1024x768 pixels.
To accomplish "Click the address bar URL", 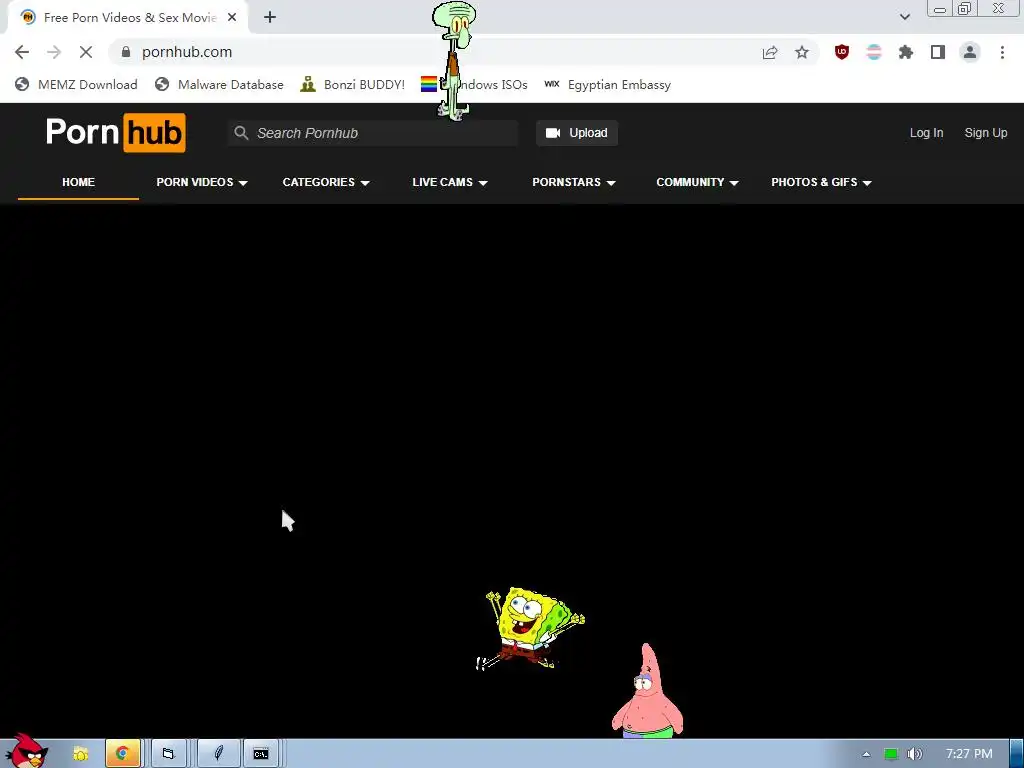I will pyautogui.click(x=187, y=52).
